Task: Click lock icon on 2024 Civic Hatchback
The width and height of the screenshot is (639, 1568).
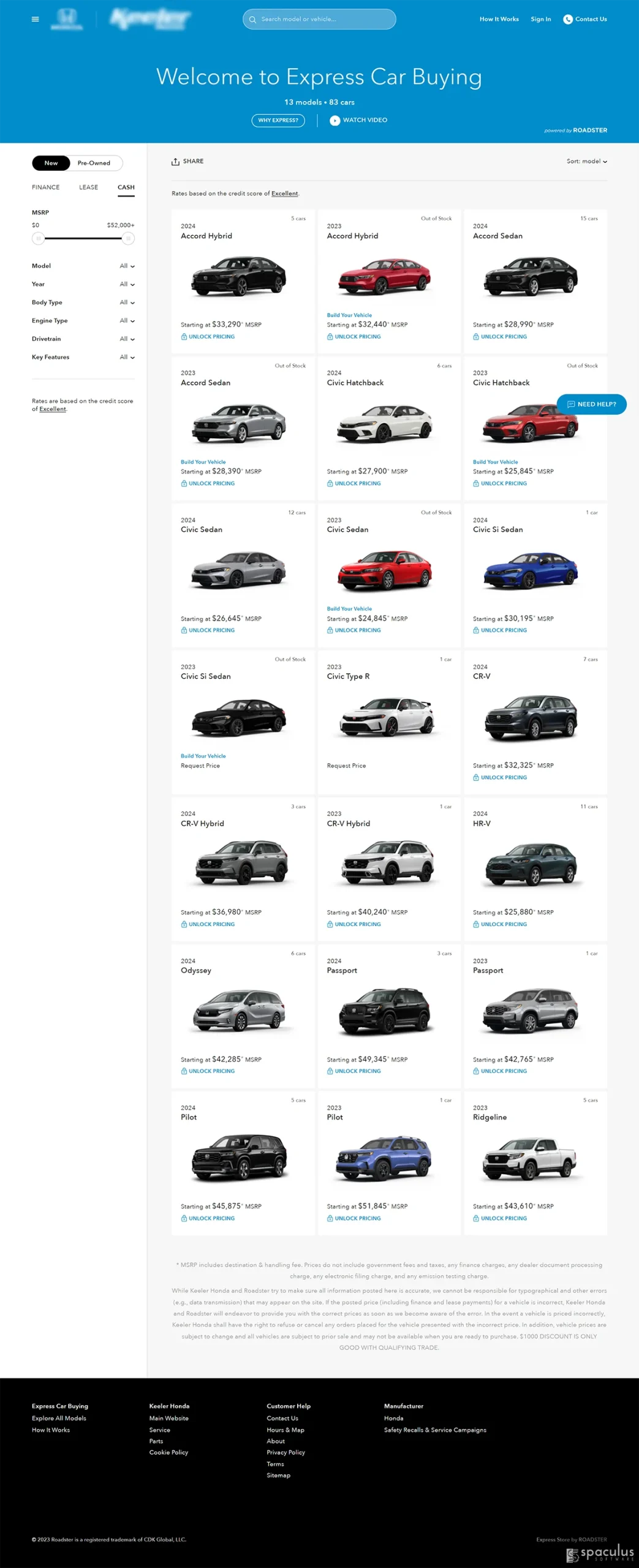Action: click(330, 484)
